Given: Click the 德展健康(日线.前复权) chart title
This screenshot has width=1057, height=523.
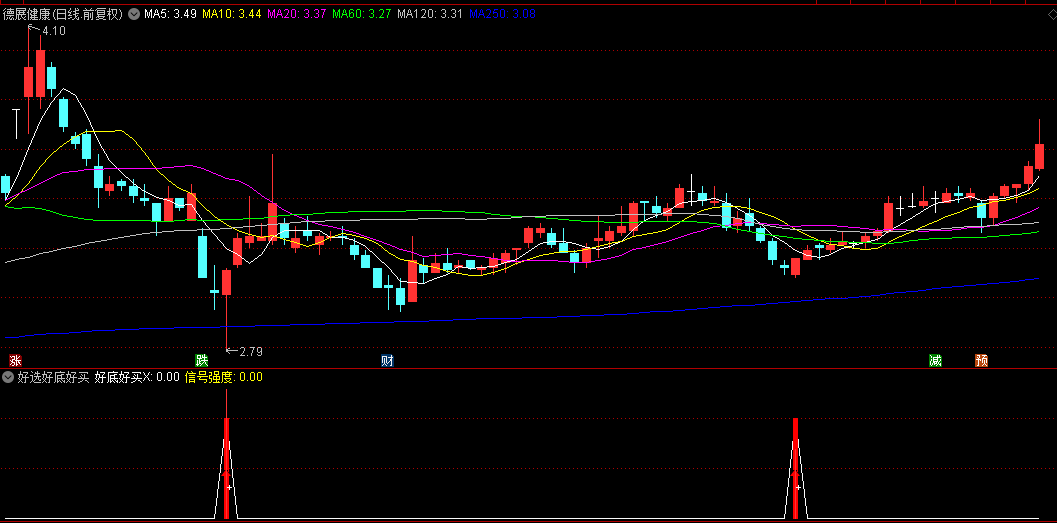Looking at the screenshot, I should point(63,13).
